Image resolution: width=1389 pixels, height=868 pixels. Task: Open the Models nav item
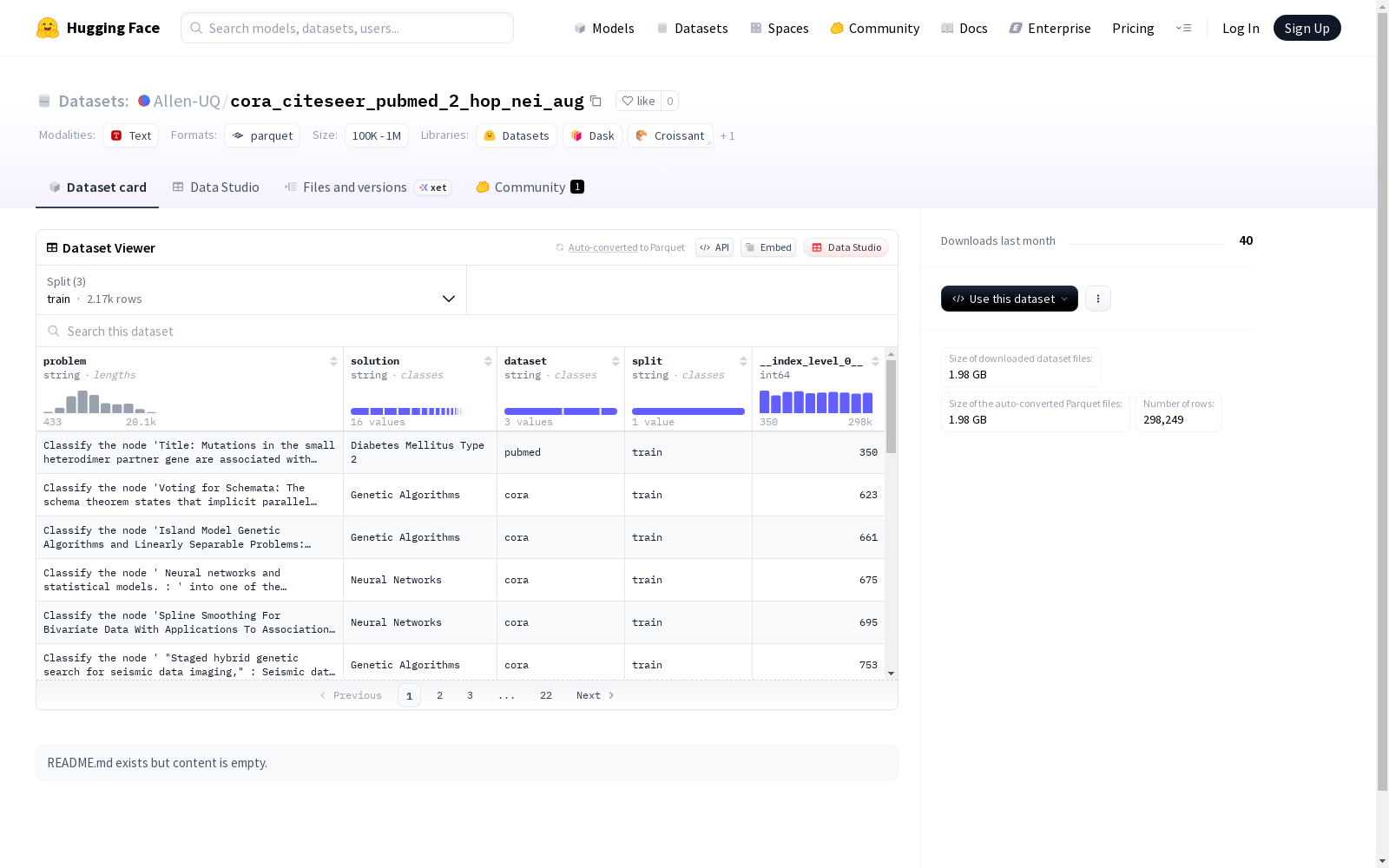coord(604,28)
